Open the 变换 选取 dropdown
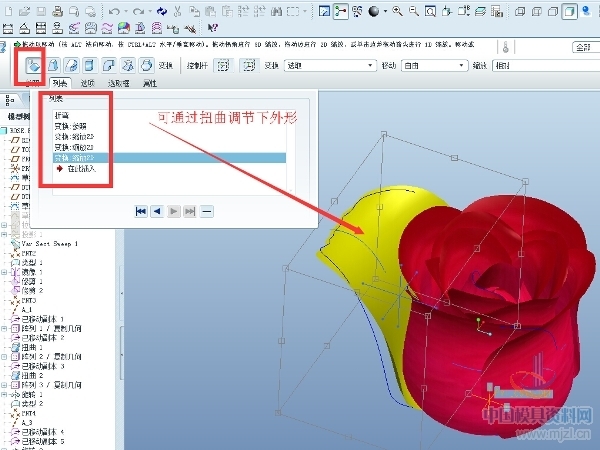Viewport: 600px width, 450px height. (330, 65)
